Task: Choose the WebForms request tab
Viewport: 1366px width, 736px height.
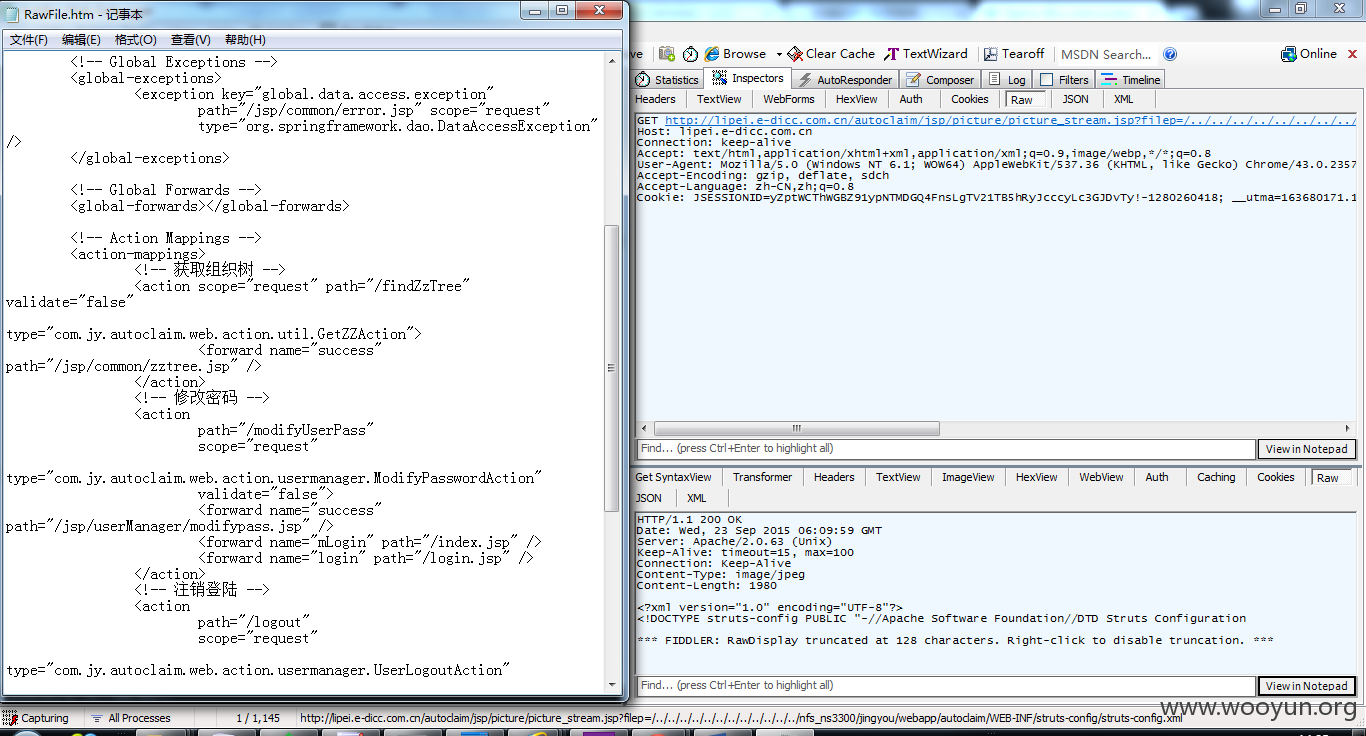Action: (789, 99)
